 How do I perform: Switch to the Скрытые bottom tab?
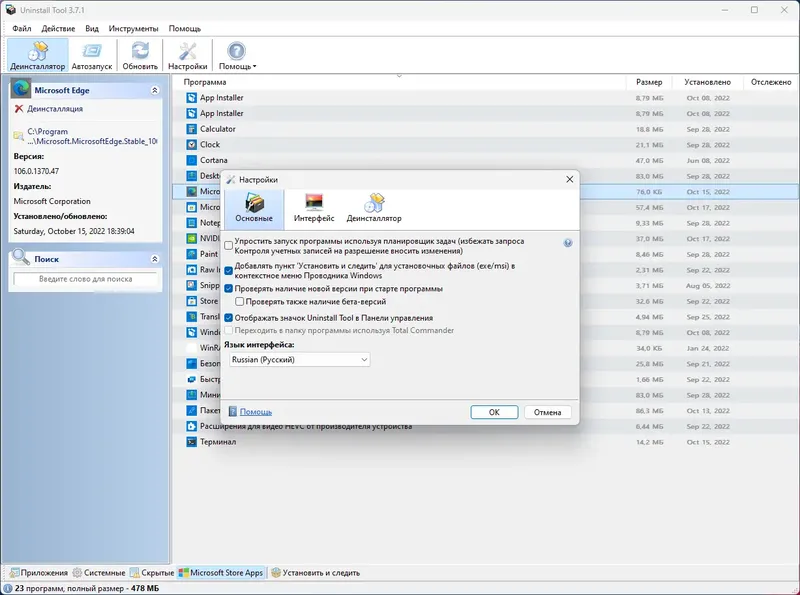pyautogui.click(x=152, y=573)
